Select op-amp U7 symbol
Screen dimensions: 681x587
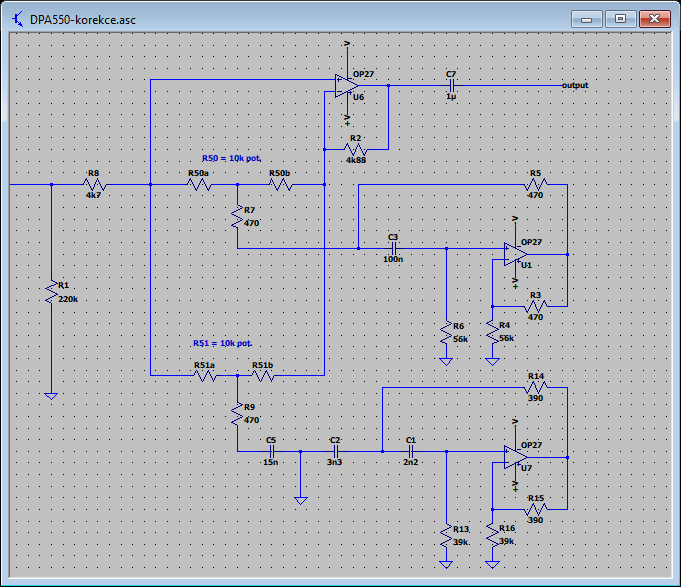click(516, 457)
